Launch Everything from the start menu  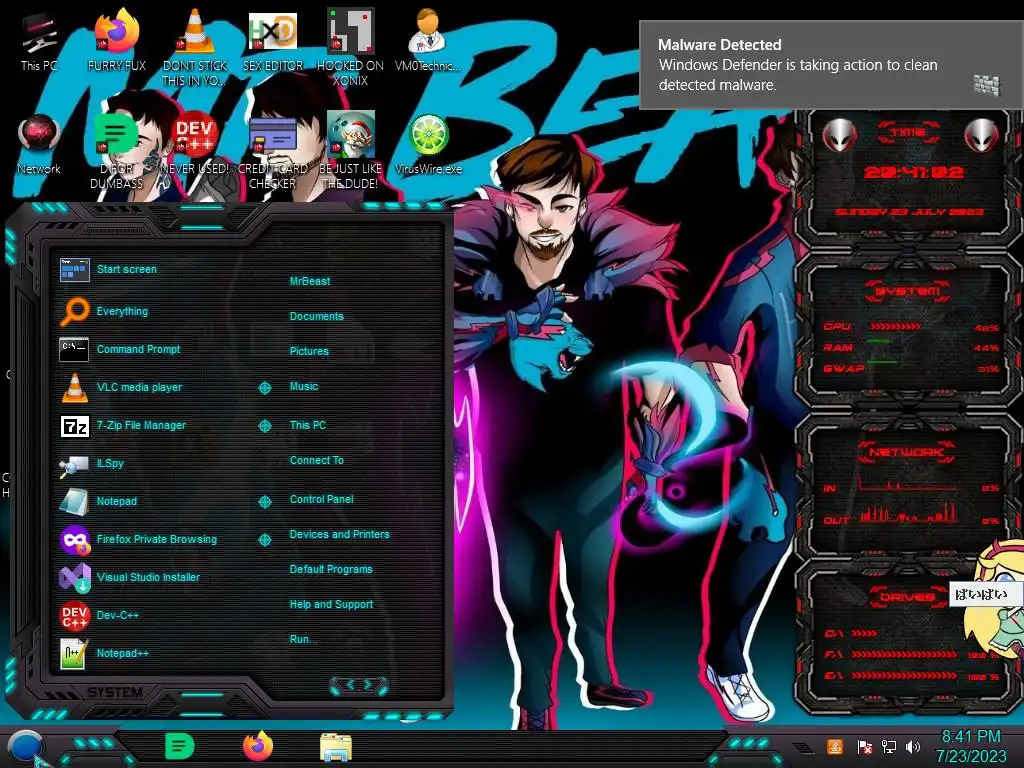[x=122, y=312]
